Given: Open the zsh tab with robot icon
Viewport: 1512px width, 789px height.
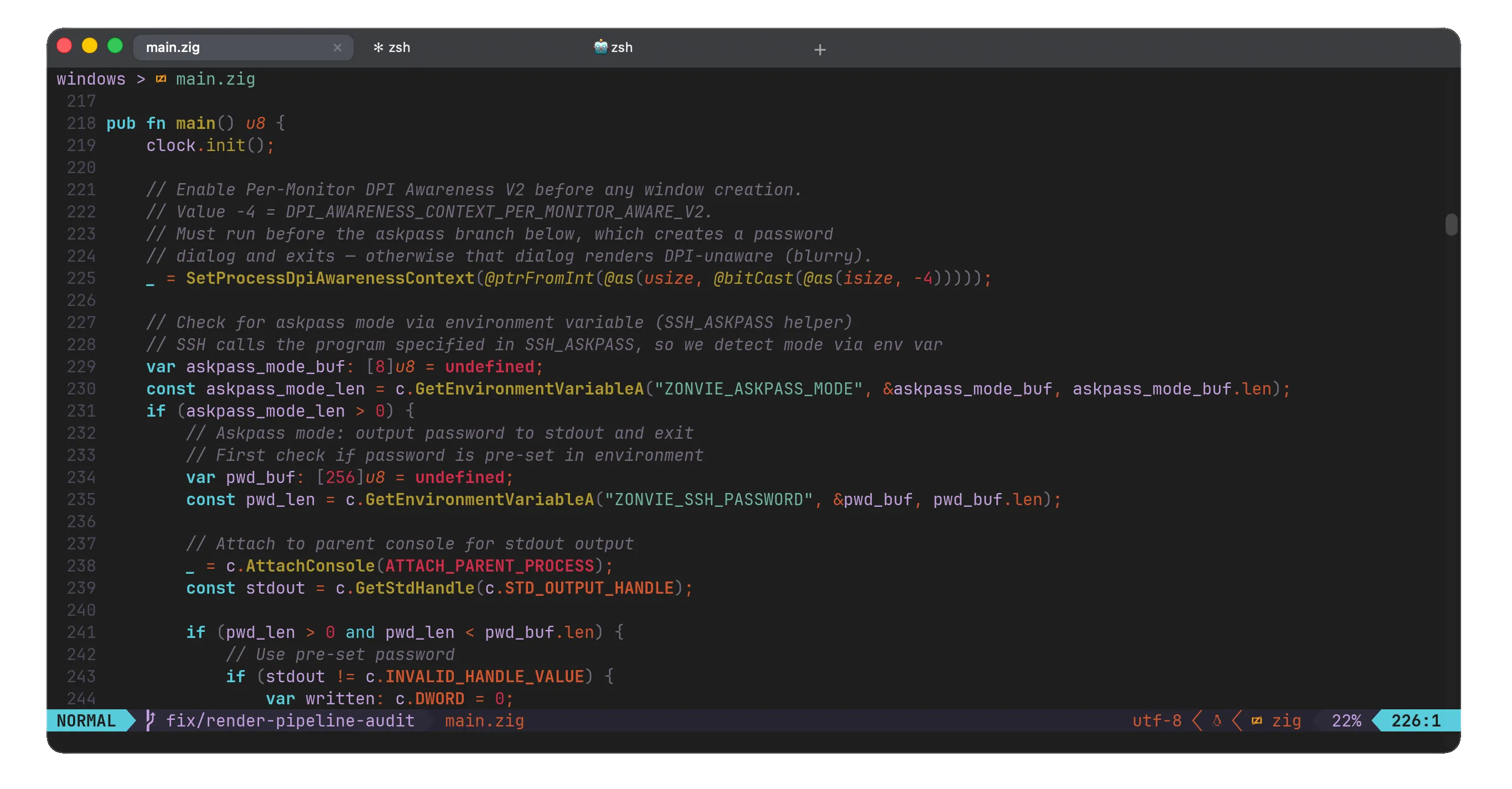Looking at the screenshot, I should point(613,48).
